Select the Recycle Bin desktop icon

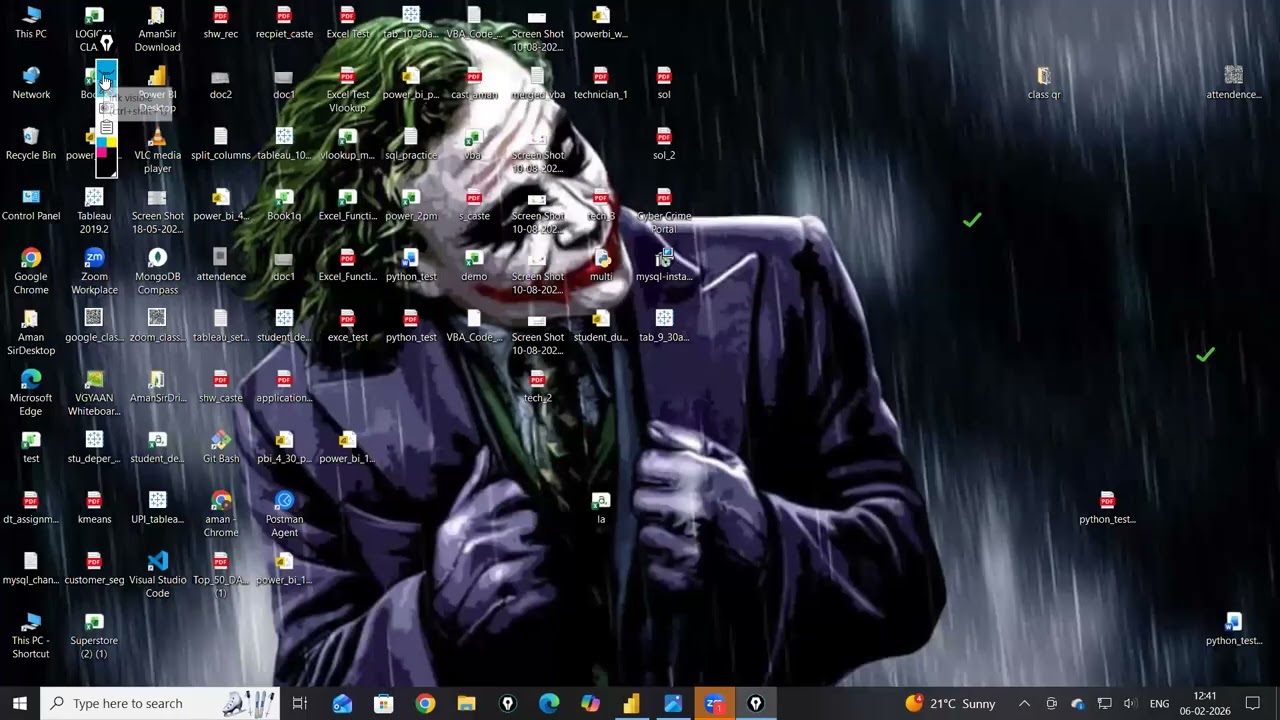pos(31,144)
